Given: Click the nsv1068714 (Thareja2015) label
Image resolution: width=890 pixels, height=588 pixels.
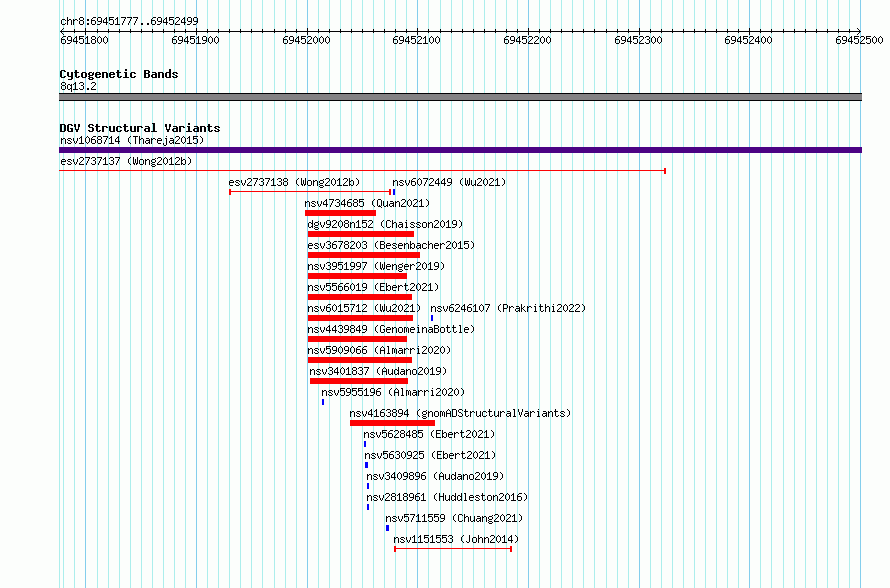Looking at the screenshot, I should click(132, 140).
